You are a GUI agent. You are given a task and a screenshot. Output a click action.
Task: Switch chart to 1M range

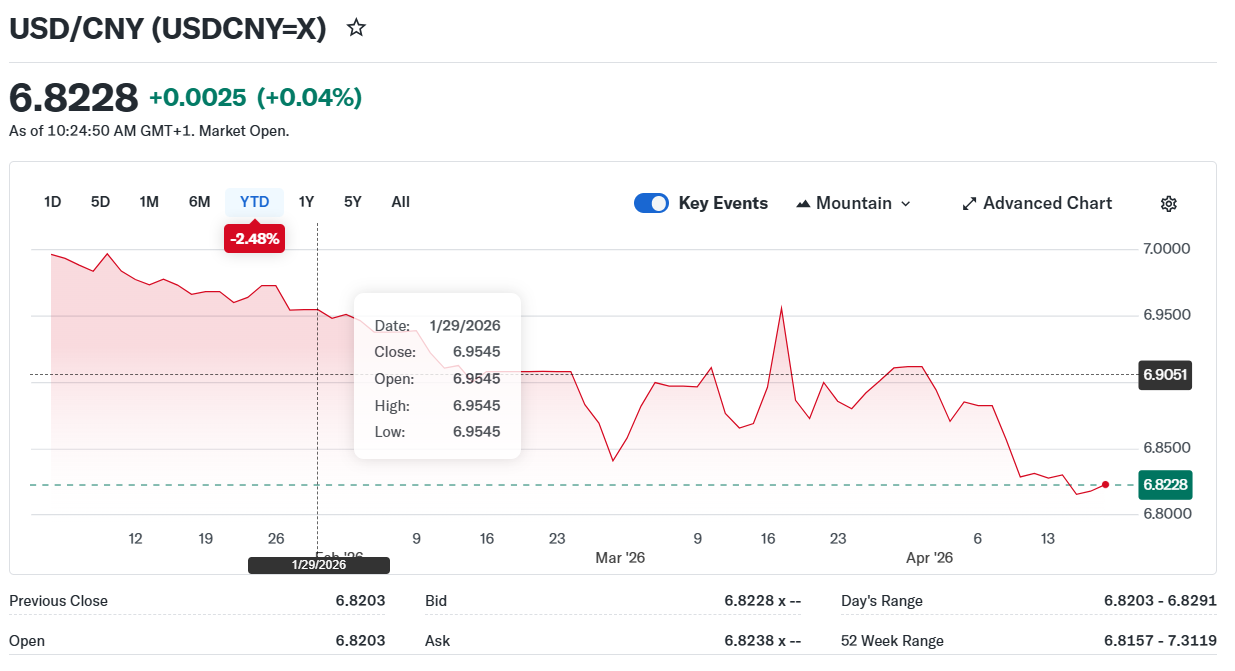[149, 202]
